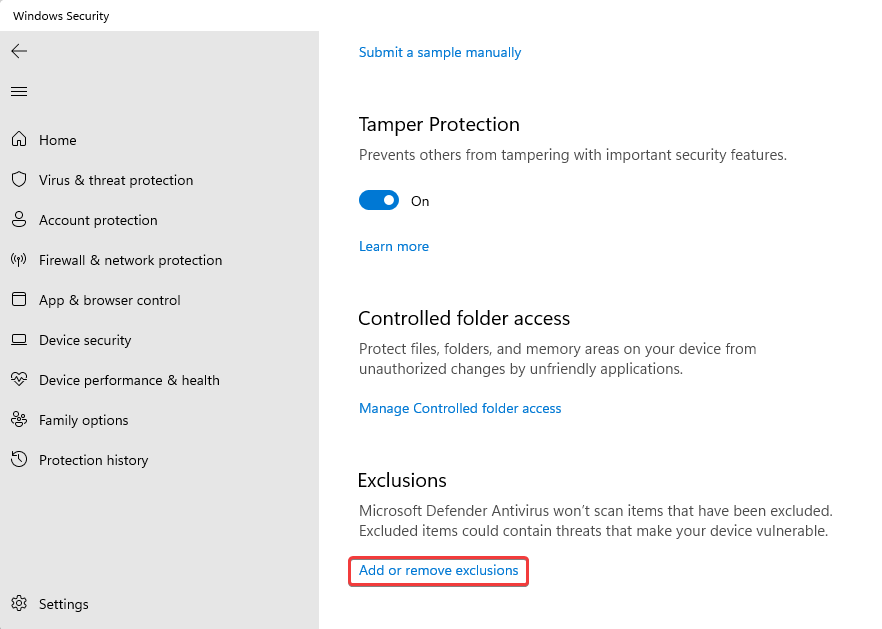Viewport: 882px width, 629px height.
Task: Click the heart icon for device health
Action: click(19, 379)
